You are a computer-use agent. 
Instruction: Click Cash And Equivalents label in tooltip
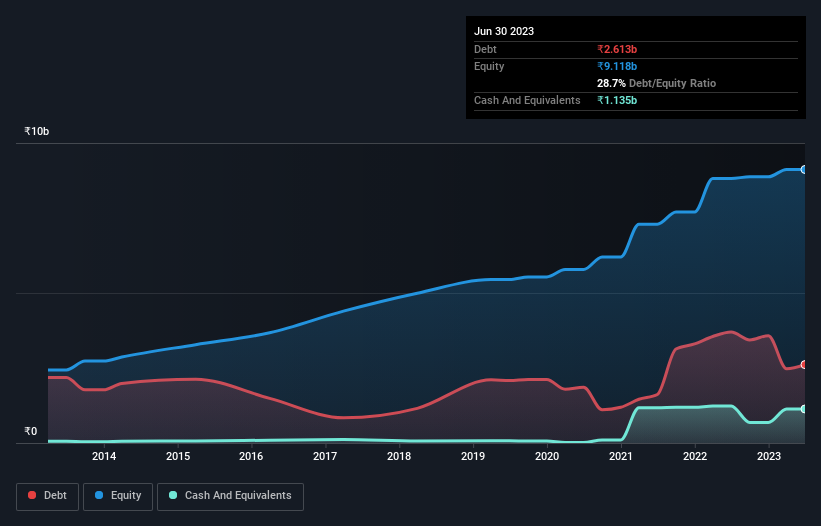coord(527,100)
